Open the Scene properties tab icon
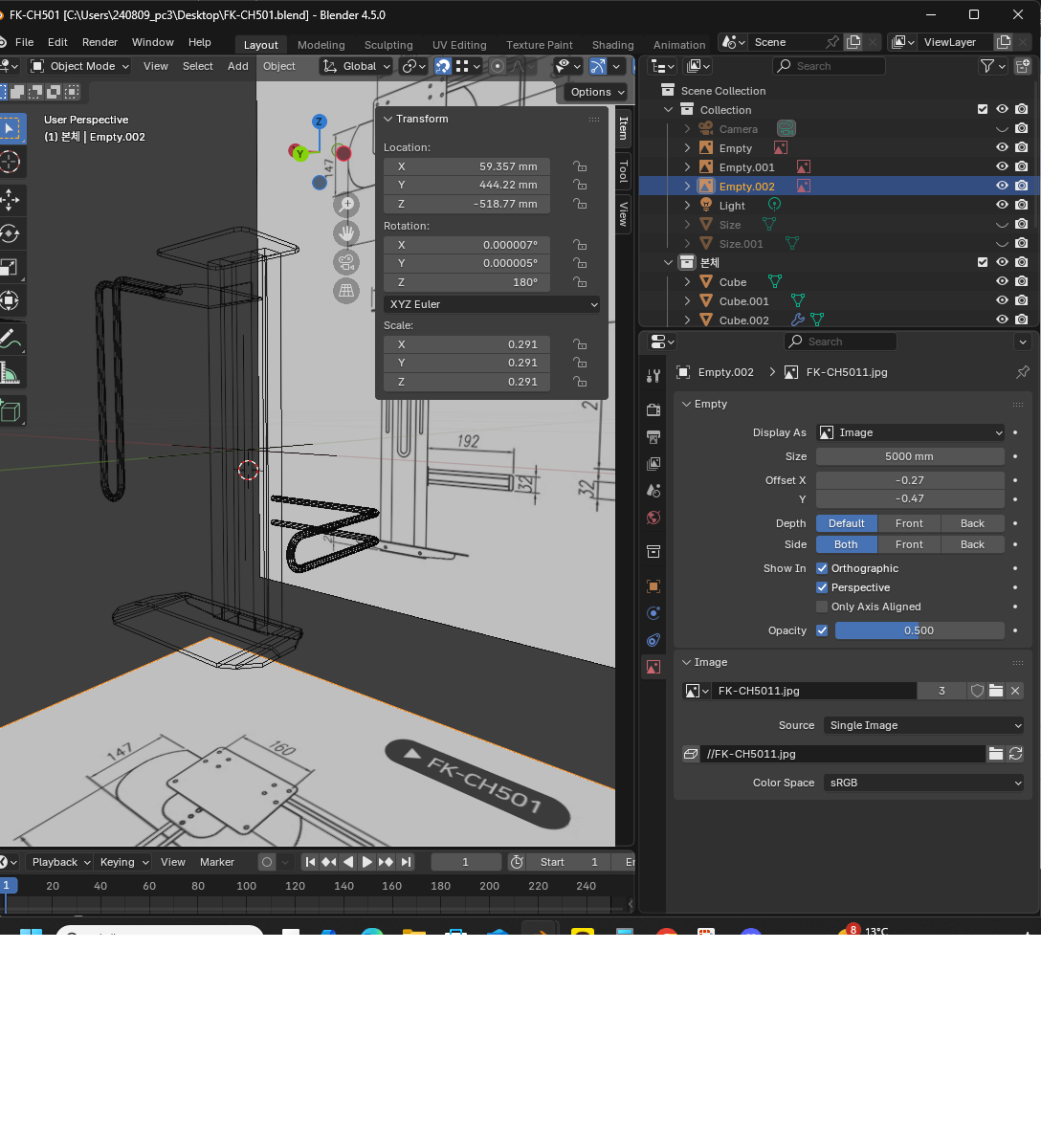Screen dimensions: 1041x1148 tap(653, 491)
